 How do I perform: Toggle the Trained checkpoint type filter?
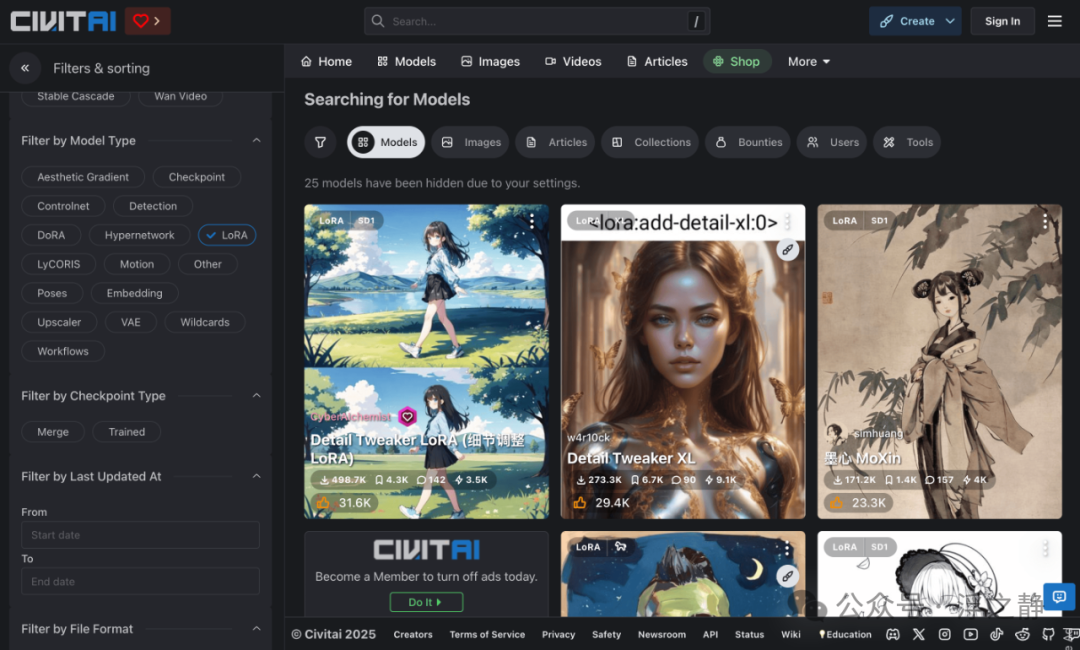(x=126, y=431)
